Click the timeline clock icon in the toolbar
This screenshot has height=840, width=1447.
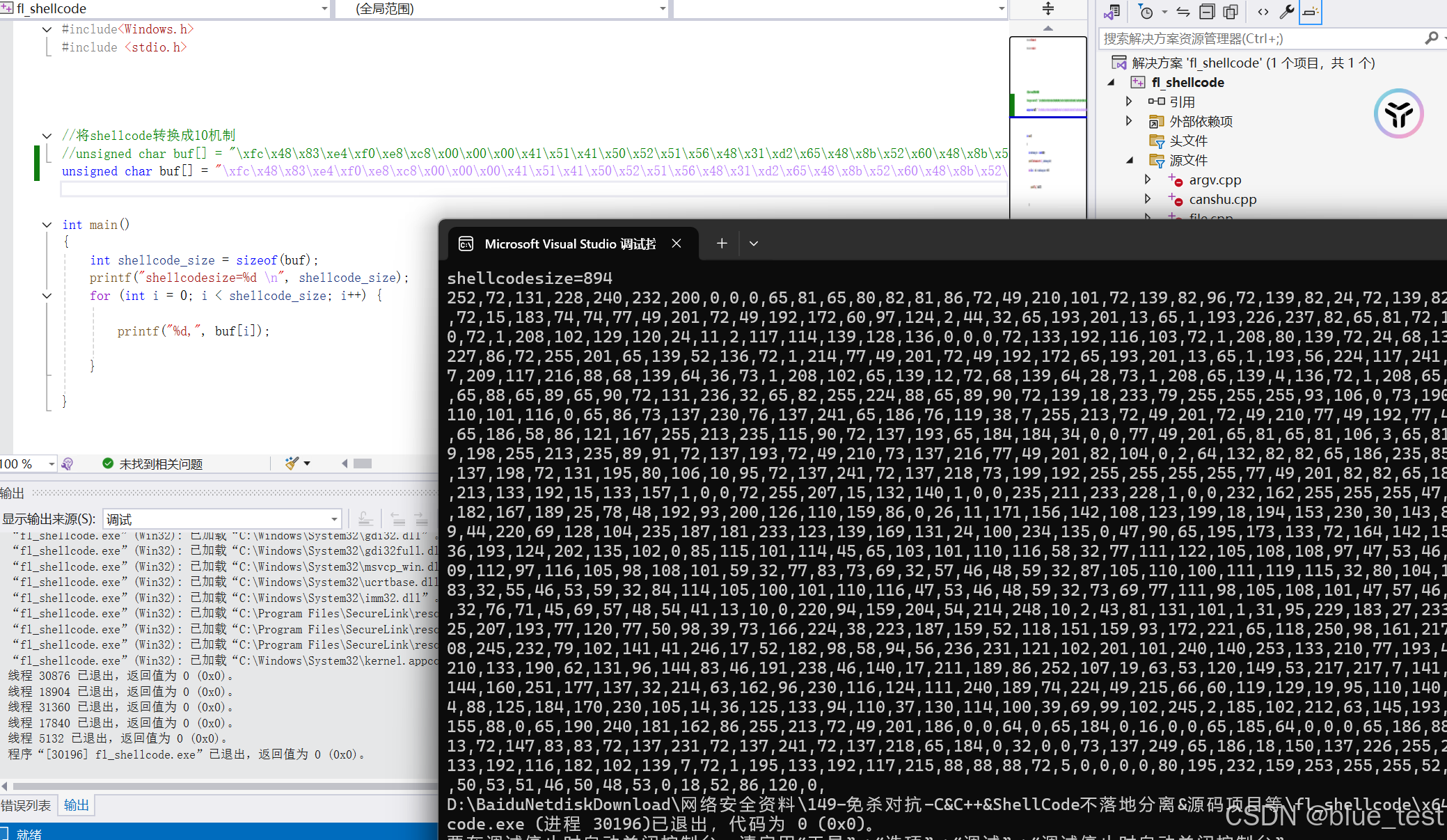1146,12
